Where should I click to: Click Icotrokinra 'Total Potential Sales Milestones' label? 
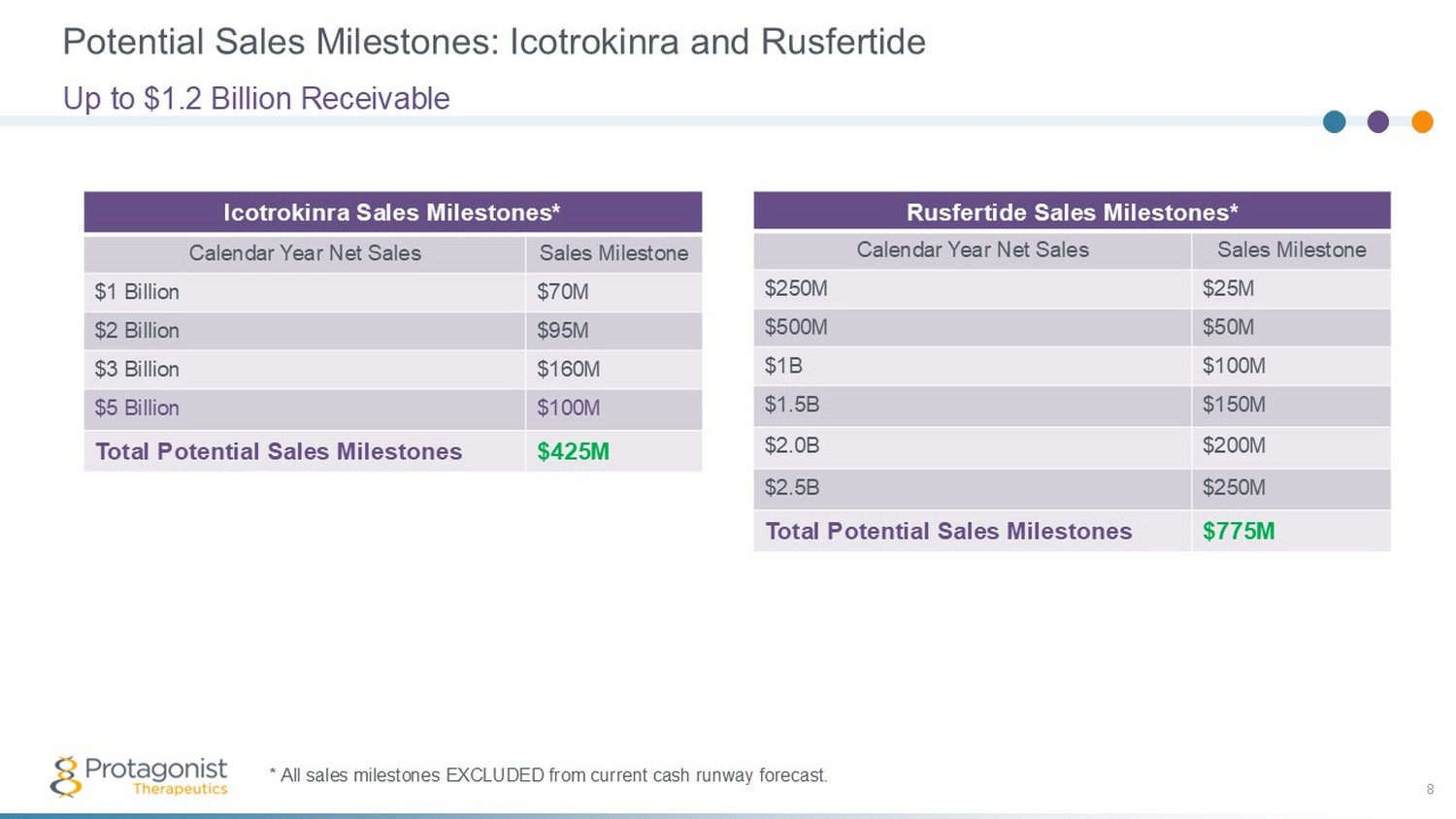pyautogui.click(x=279, y=451)
